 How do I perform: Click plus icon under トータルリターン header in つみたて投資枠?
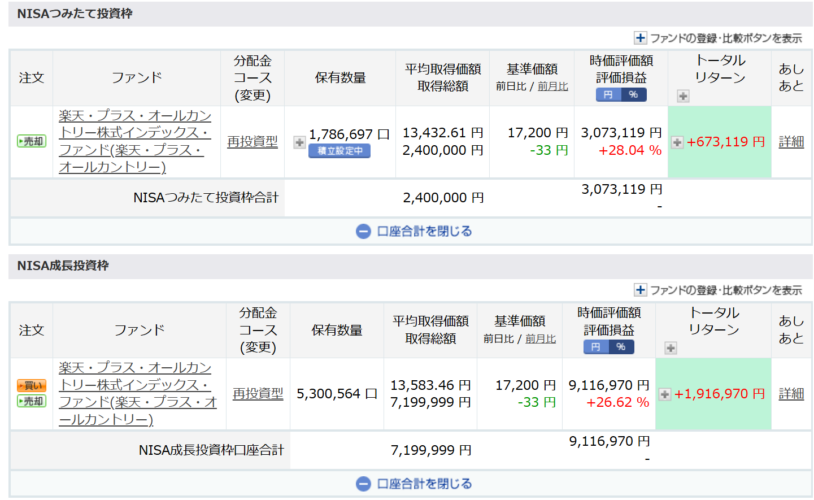pyautogui.click(x=683, y=96)
